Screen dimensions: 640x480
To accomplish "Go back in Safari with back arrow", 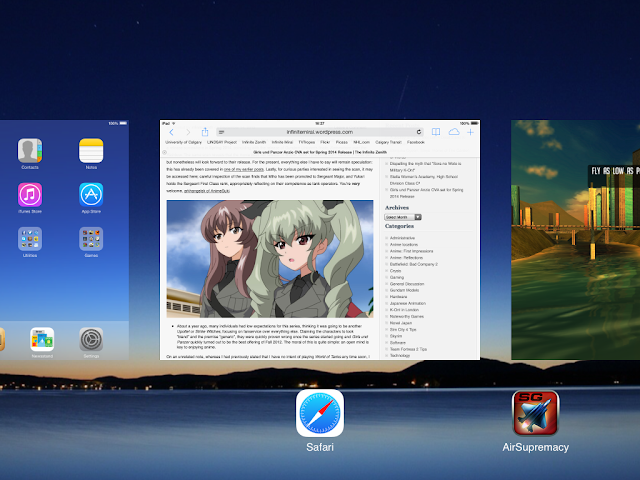I will tap(171, 132).
